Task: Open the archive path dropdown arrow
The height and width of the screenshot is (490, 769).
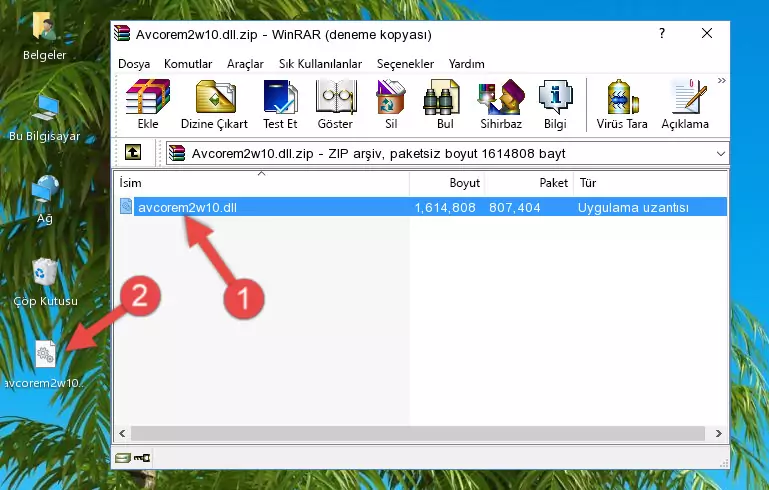Action: [x=720, y=154]
